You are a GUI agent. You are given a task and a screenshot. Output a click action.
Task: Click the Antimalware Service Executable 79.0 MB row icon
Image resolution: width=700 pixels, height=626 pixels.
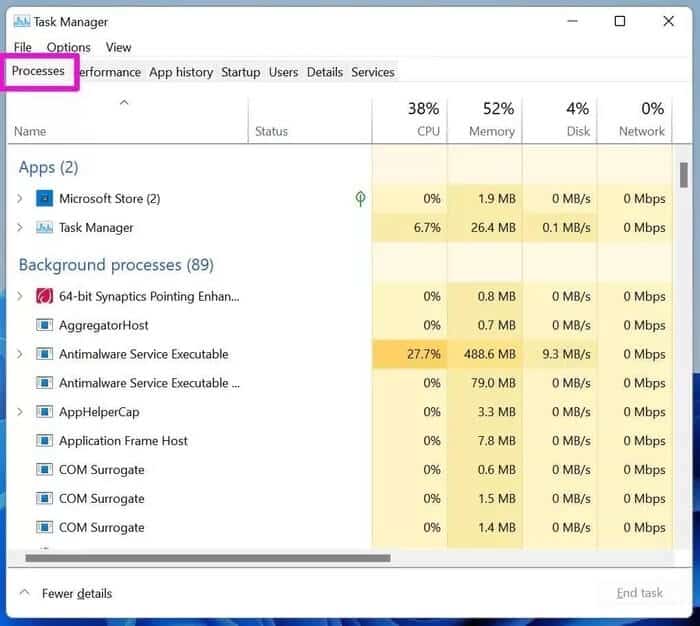pos(44,383)
